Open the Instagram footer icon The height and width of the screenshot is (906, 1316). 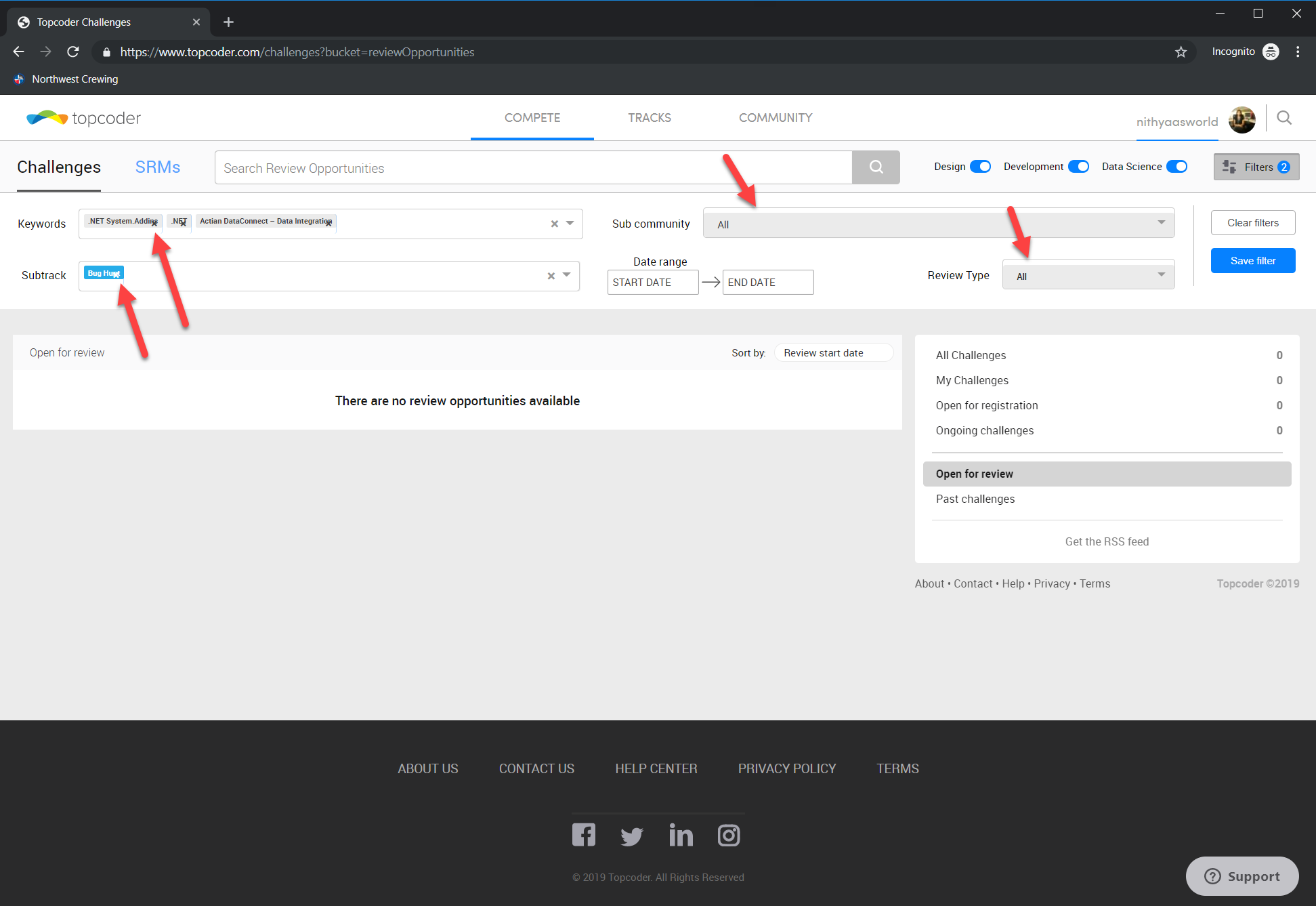tap(729, 835)
